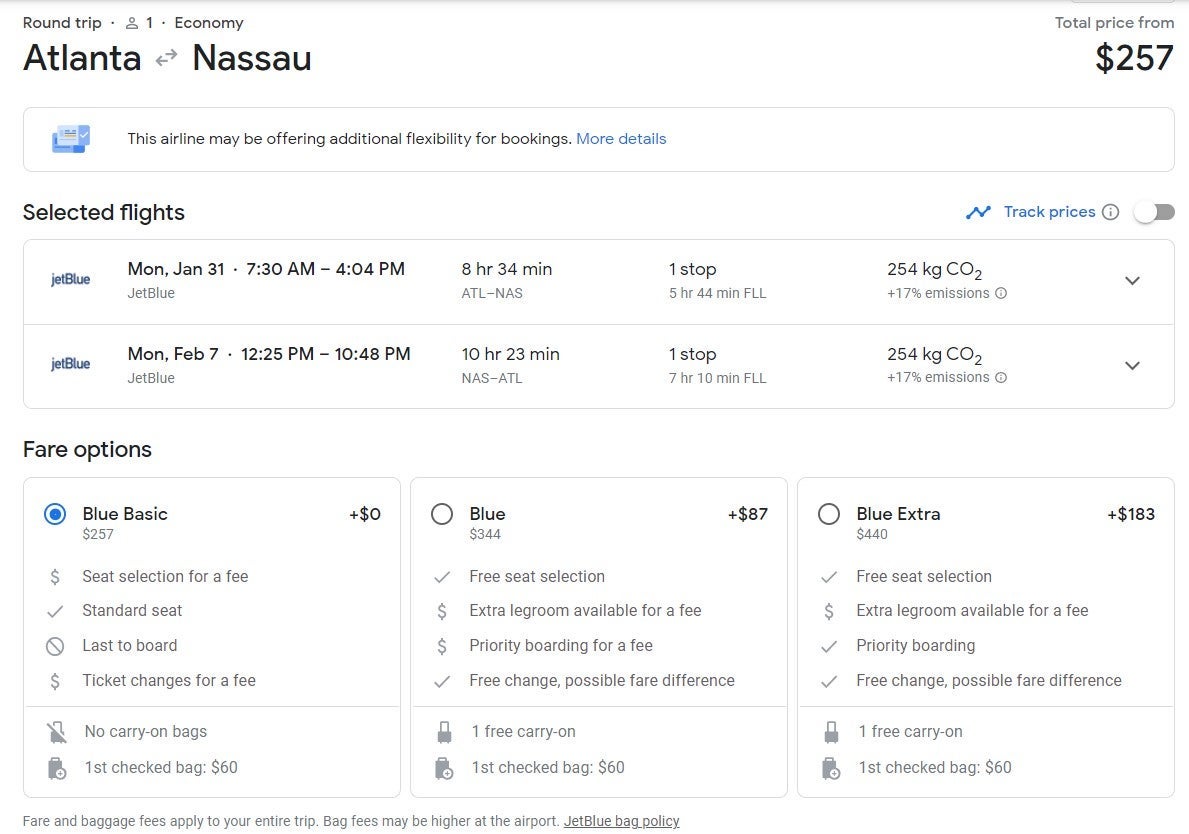1189x834 pixels.
Task: Open the JetBlue bag policy link
Action: pyautogui.click(x=621, y=821)
